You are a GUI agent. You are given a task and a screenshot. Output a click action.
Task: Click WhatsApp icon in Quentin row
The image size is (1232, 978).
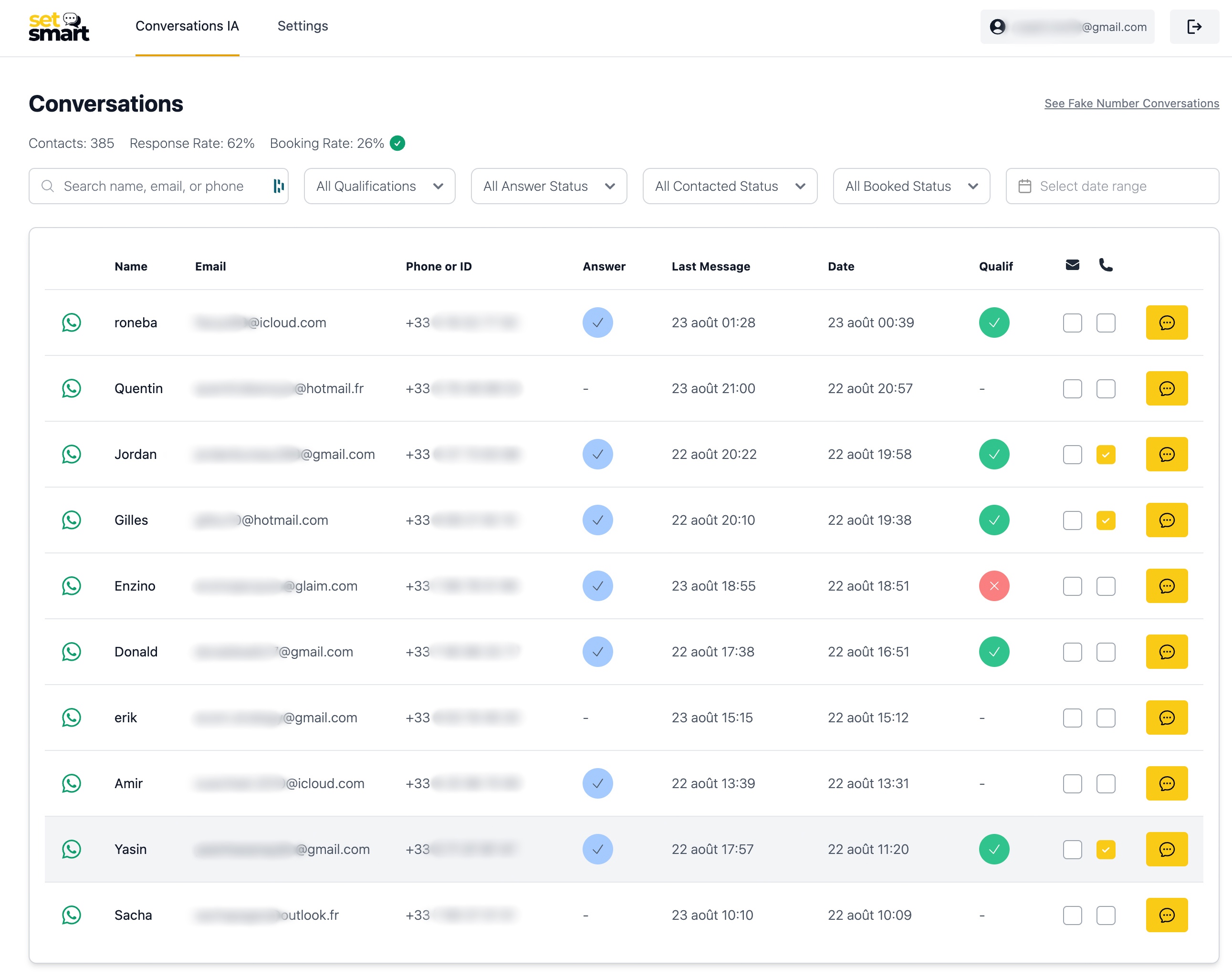click(x=72, y=388)
